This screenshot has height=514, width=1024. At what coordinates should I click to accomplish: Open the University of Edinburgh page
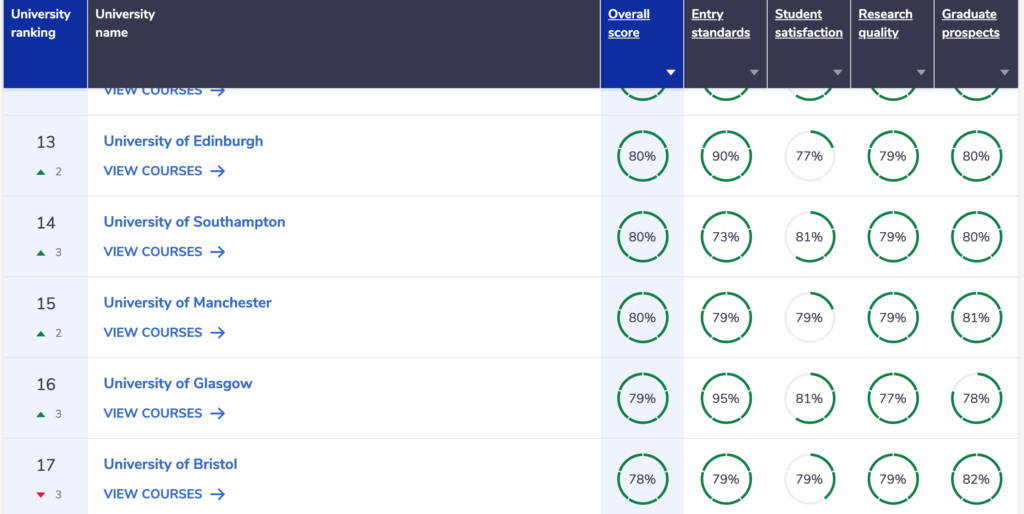coord(183,141)
